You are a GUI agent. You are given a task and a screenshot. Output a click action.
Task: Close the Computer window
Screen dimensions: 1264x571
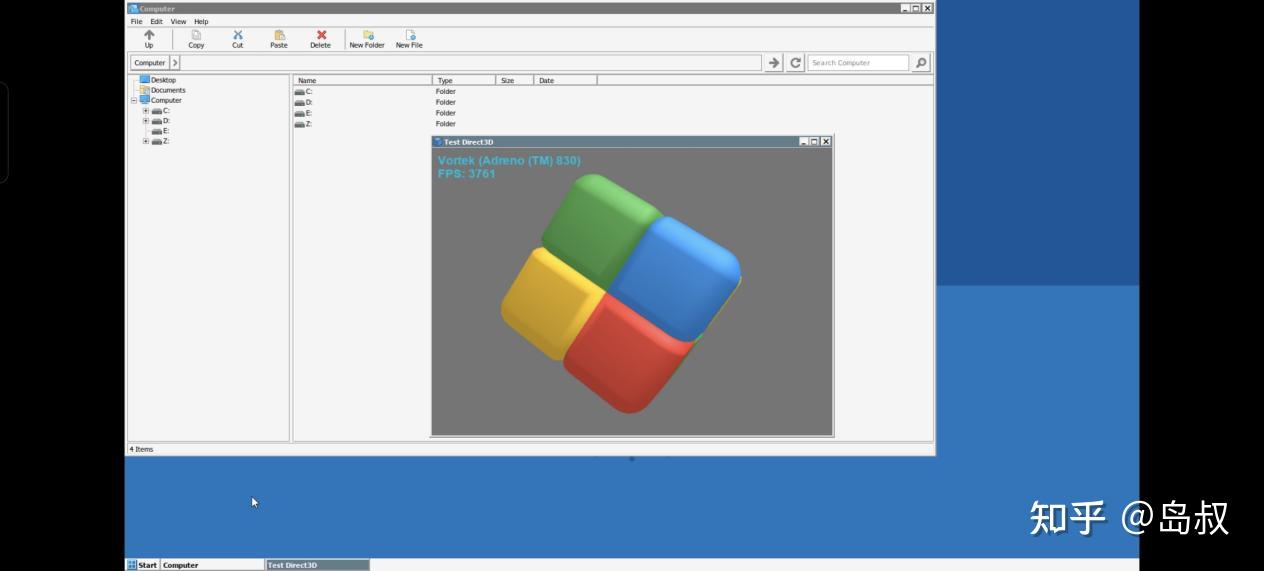[927, 8]
